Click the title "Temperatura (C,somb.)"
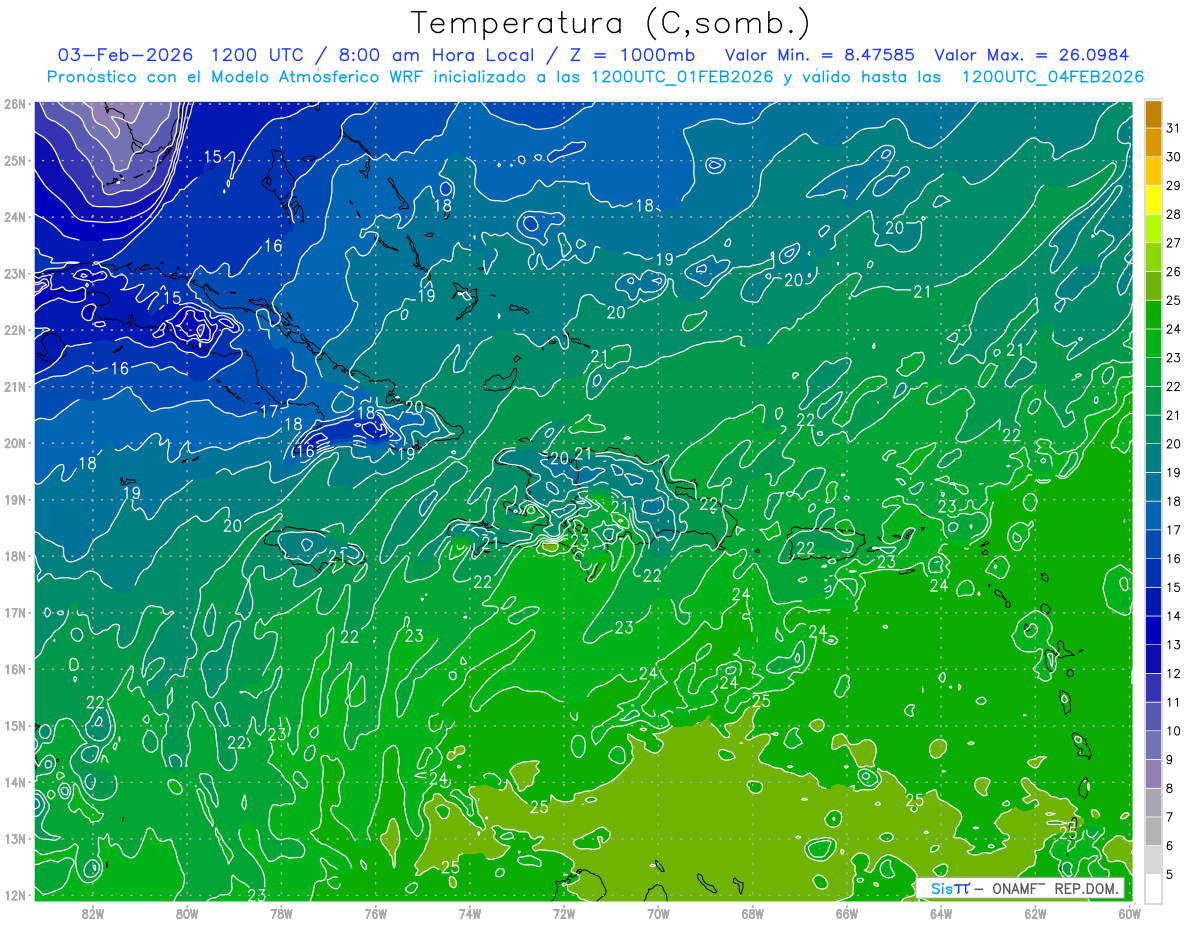 click(610, 23)
